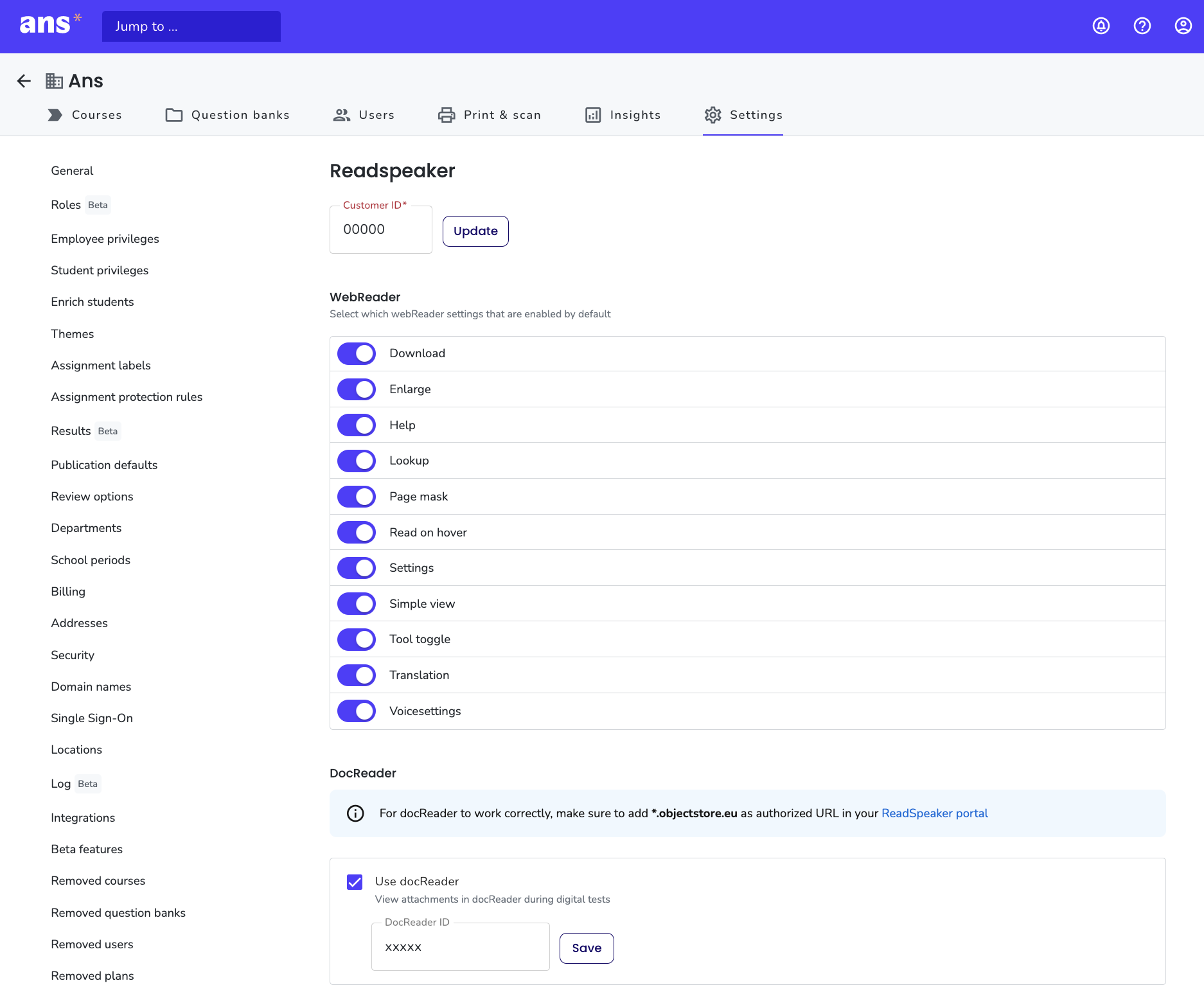Go to Assignment labels settings
Image resolution: width=1204 pixels, height=1001 pixels.
[x=101, y=366]
